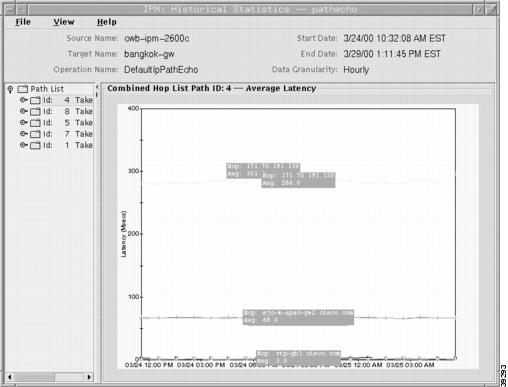Open the File menu
This screenshot has width=508, height=387.
pos(23,22)
